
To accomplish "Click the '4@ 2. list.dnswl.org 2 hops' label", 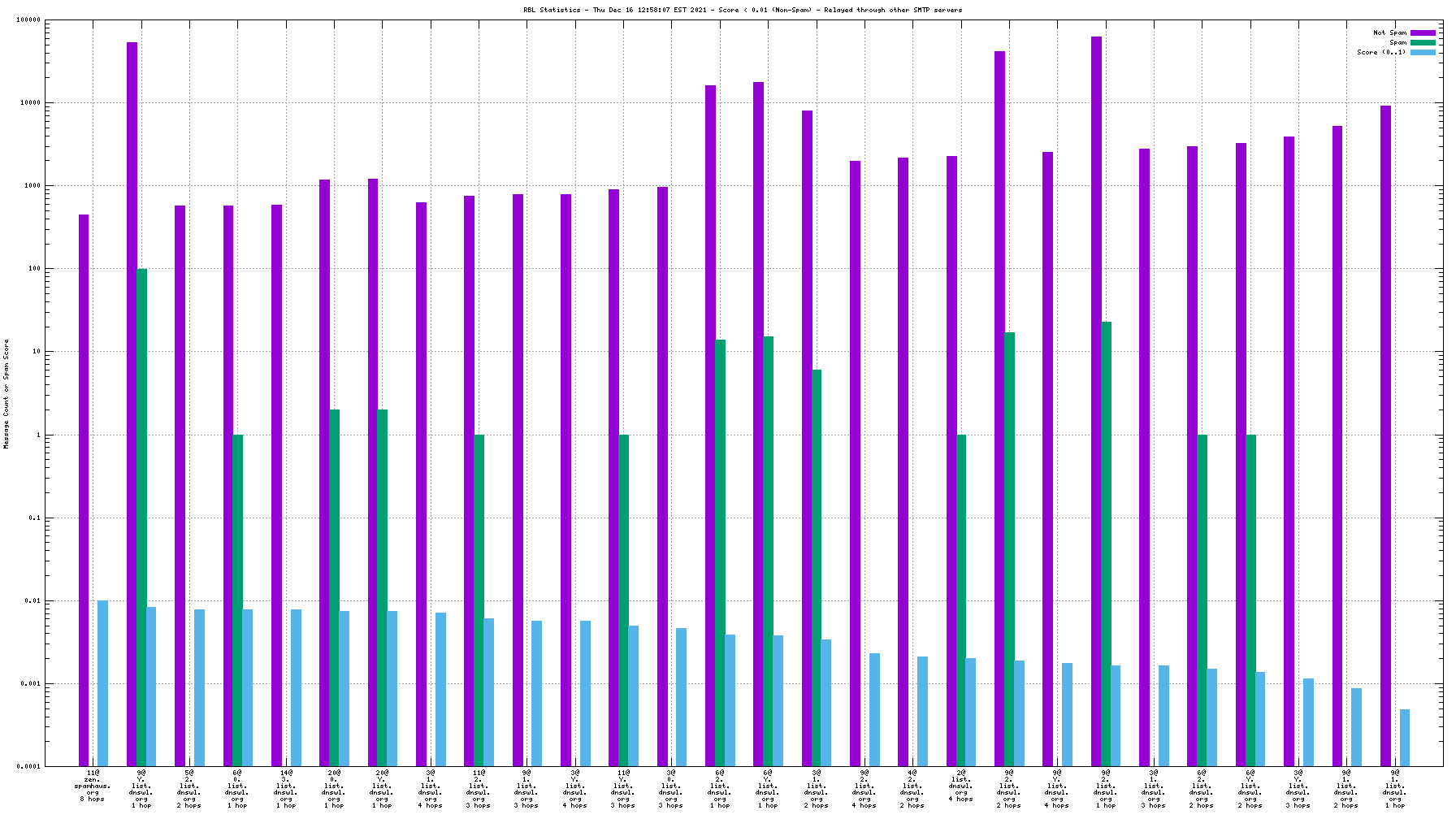I will point(912,788).
